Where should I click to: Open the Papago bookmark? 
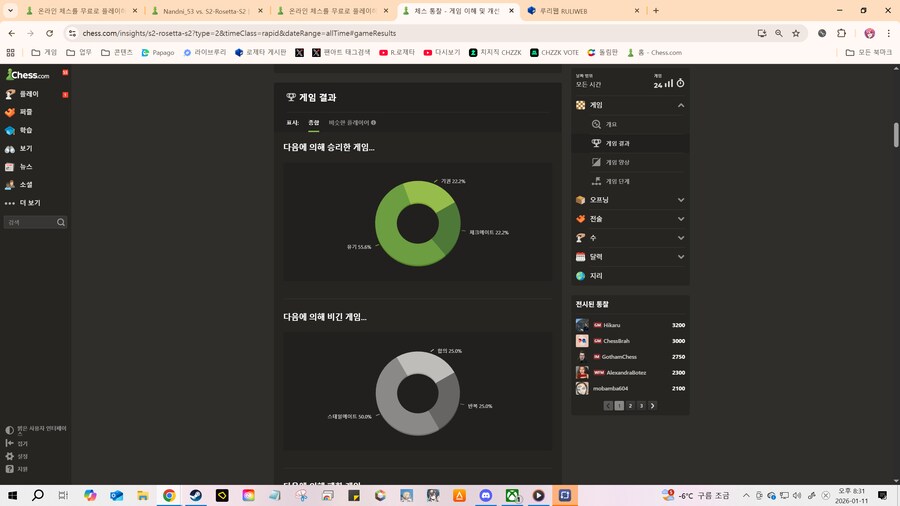point(158,53)
